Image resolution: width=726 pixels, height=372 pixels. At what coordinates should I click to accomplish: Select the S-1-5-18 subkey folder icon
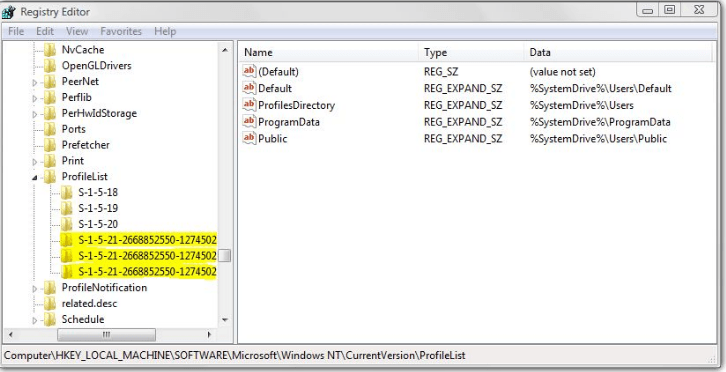point(67,192)
